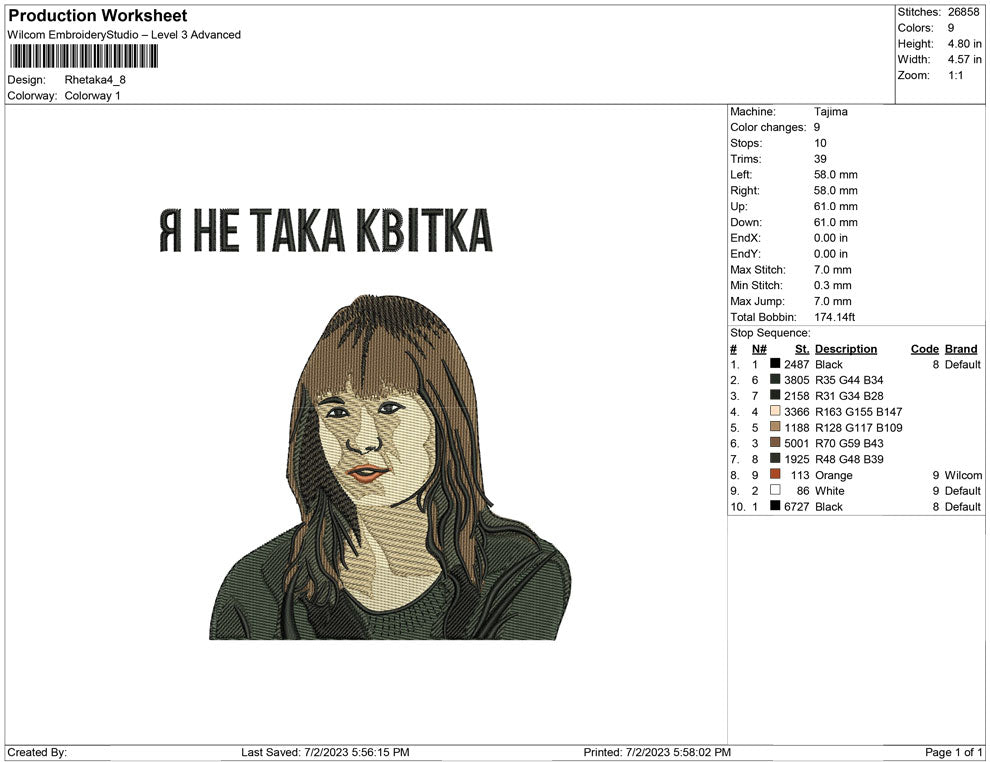Image resolution: width=990 pixels, height=762 pixels.
Task: Click the N# column header
Action: 759,349
